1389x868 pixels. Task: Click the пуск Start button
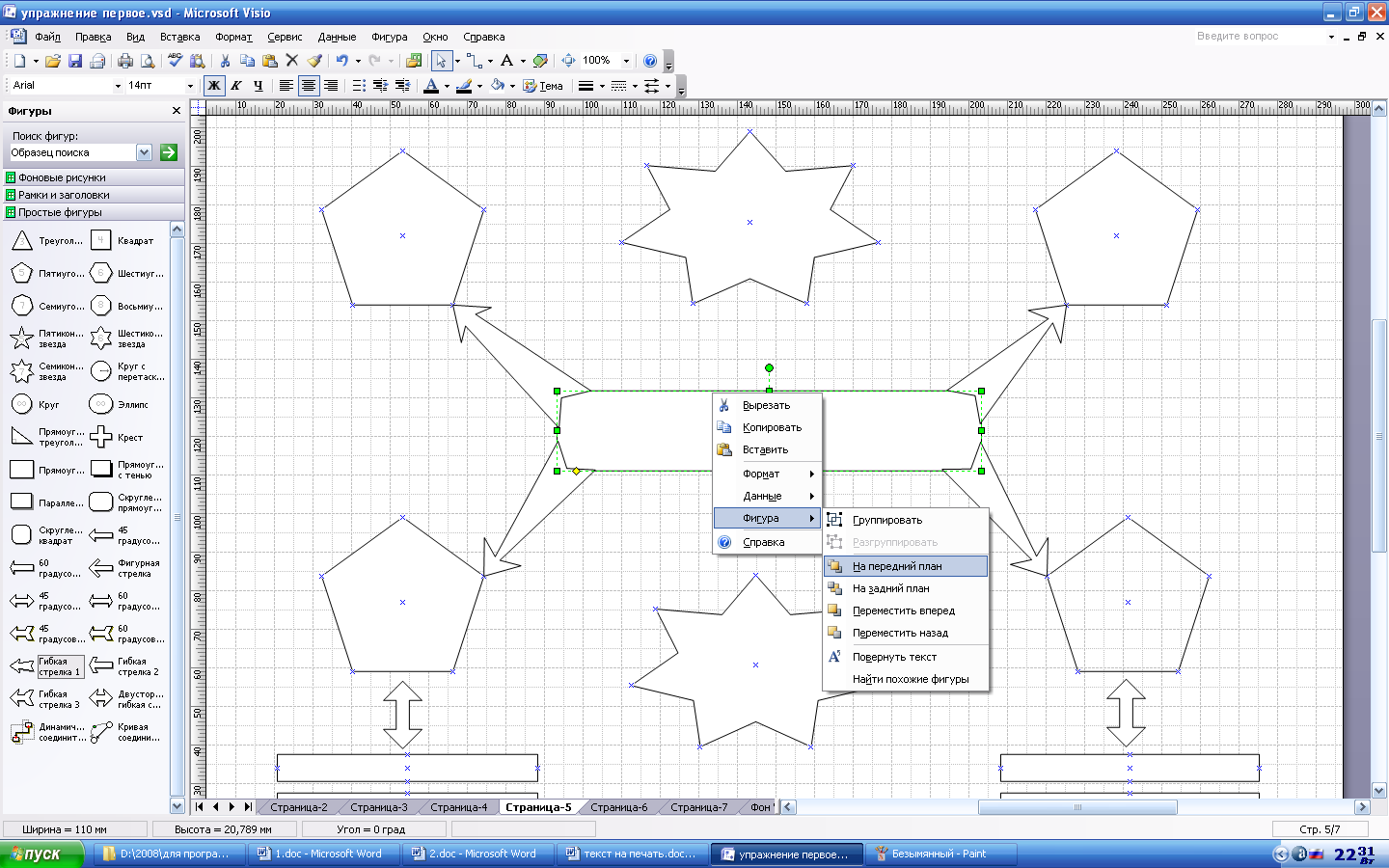tap(41, 854)
